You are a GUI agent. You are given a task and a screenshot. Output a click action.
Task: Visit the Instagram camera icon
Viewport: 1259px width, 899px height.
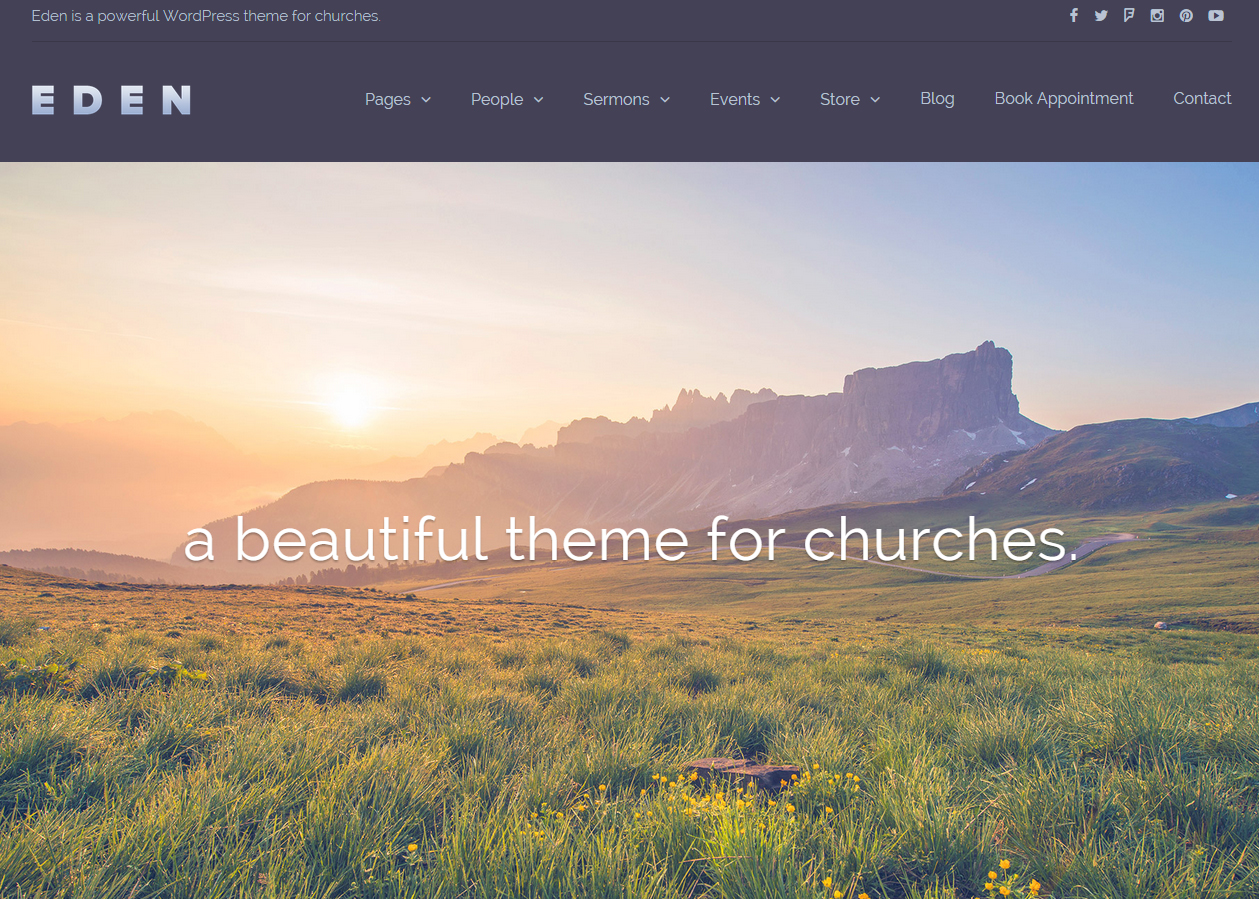pyautogui.click(x=1157, y=15)
